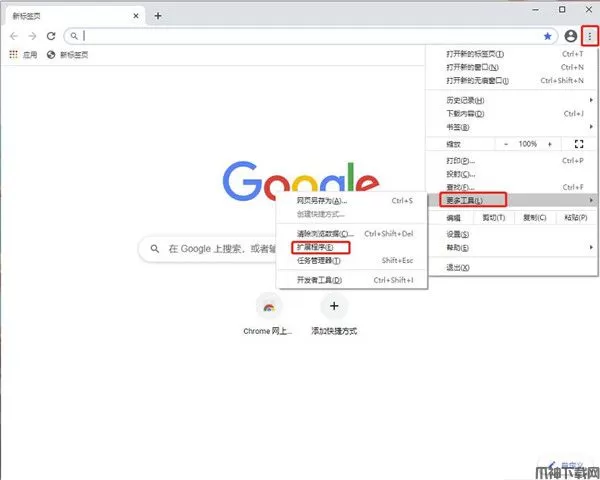Select the 新标签页 tab
Viewport: 600px width, 480px height.
click(73, 16)
